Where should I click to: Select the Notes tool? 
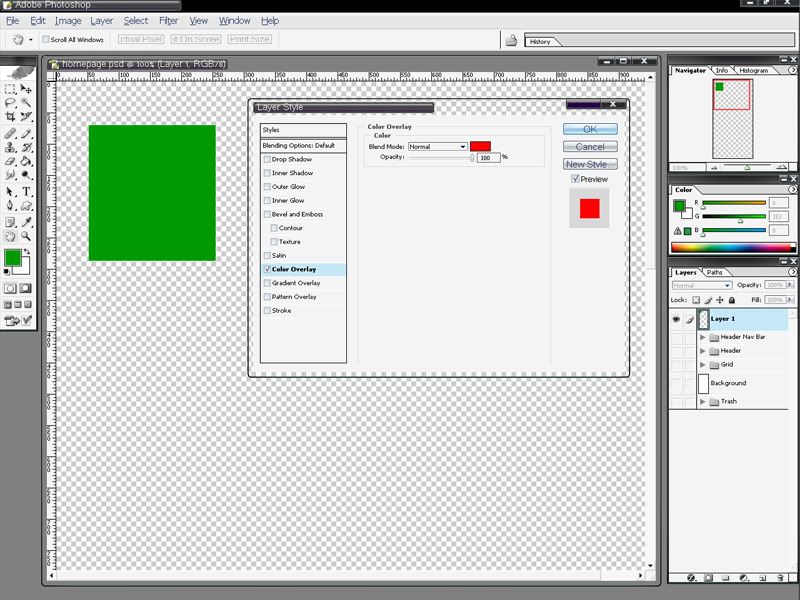click(10, 222)
